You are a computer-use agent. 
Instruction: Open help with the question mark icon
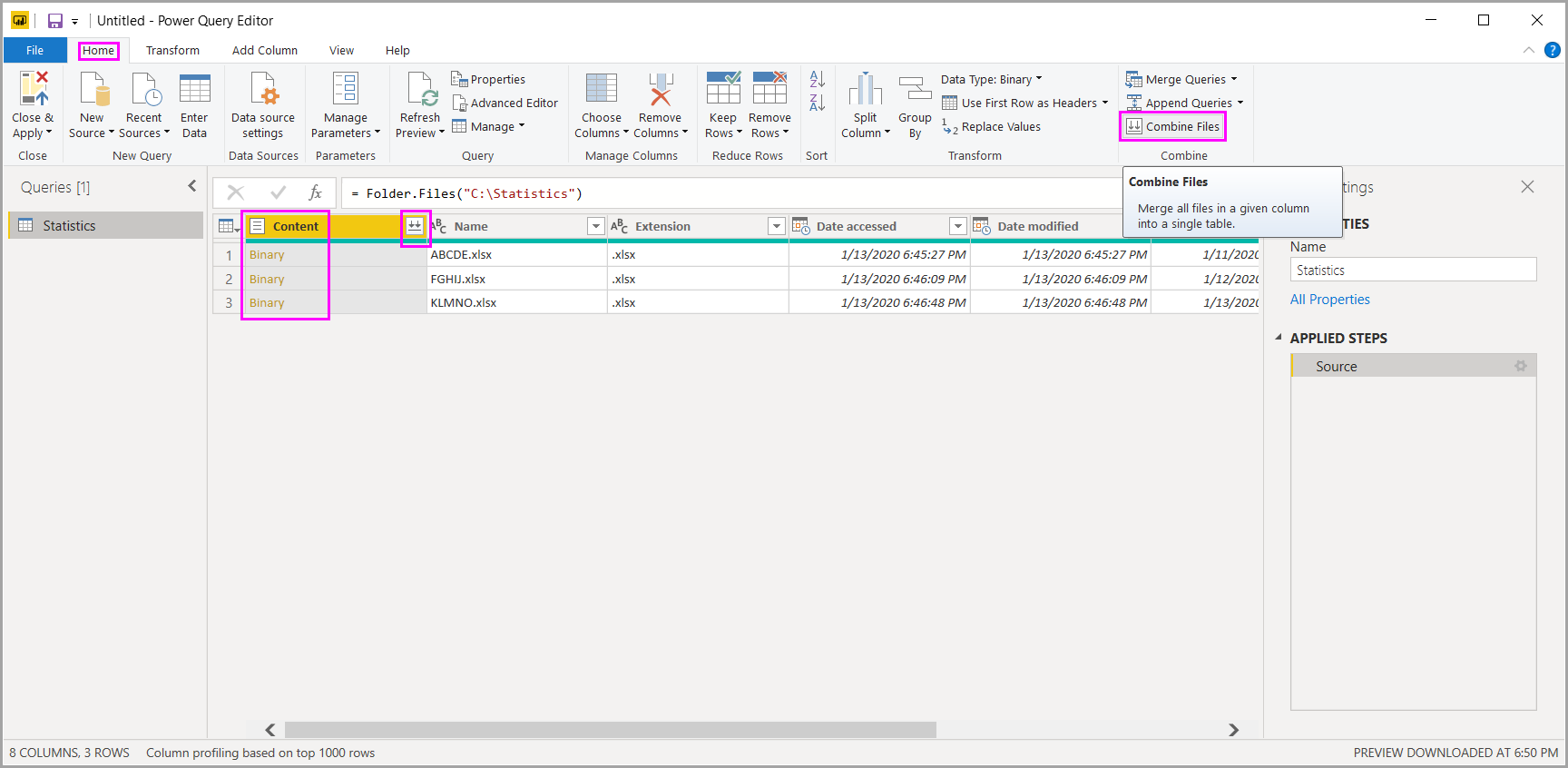(1553, 50)
